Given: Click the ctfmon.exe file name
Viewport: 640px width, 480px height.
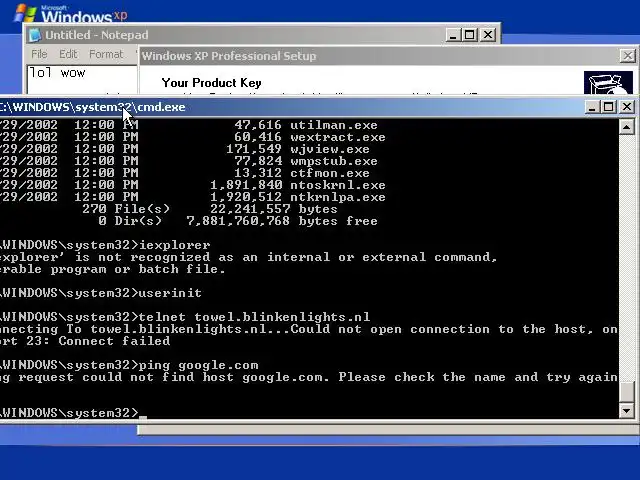Looking at the screenshot, I should pos(330,173).
